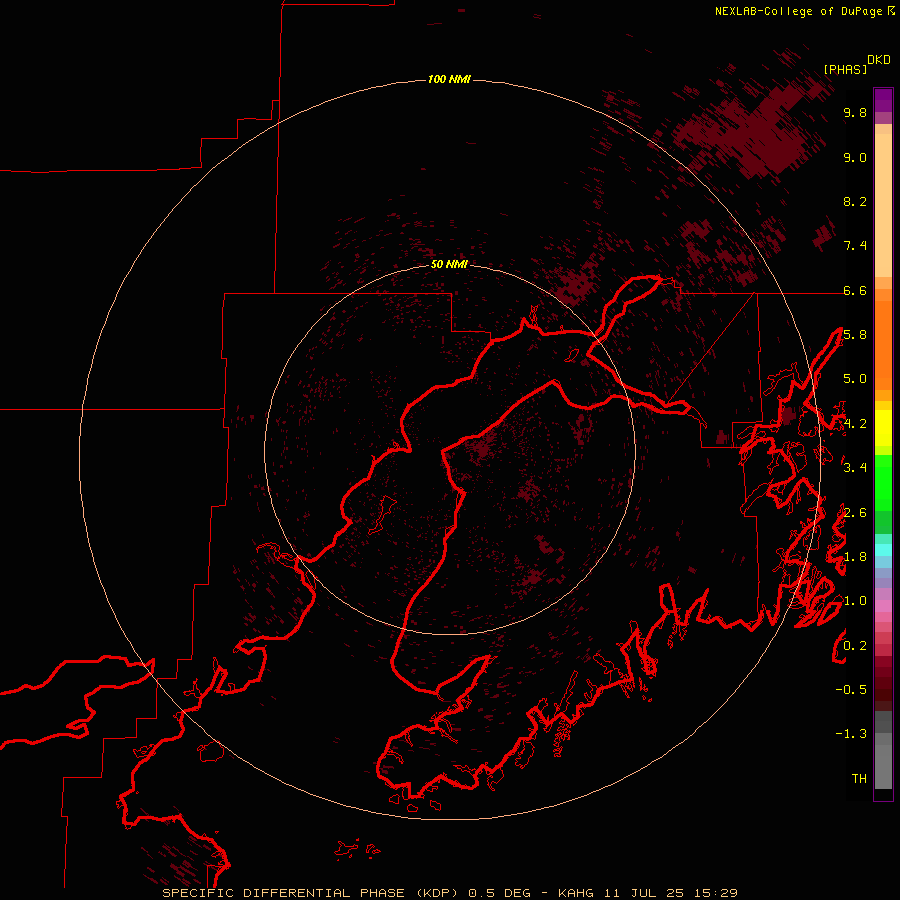Click the -0.5 value on color scale
The image size is (900, 900).
coord(851,690)
